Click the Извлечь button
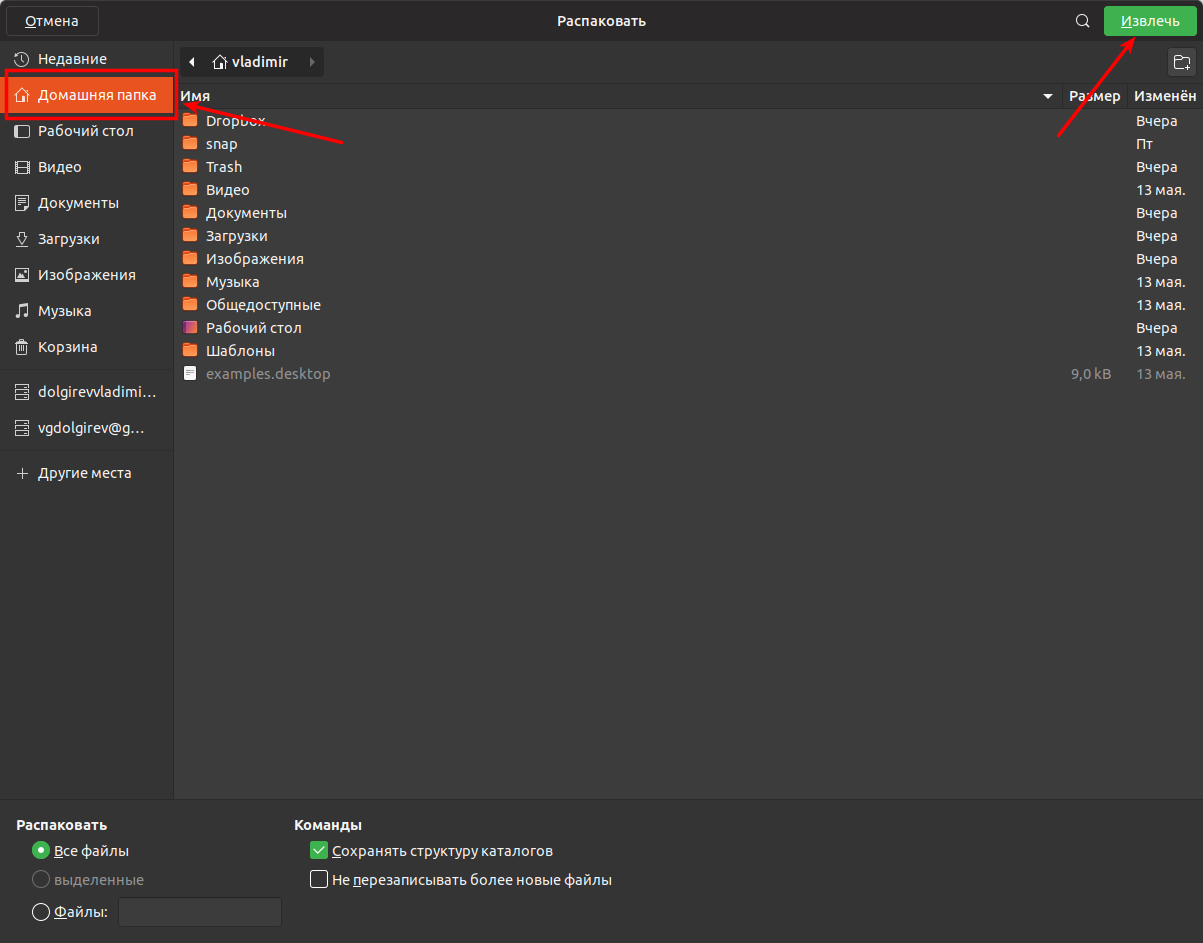Screen dimensions: 1203x943 click(1150, 21)
